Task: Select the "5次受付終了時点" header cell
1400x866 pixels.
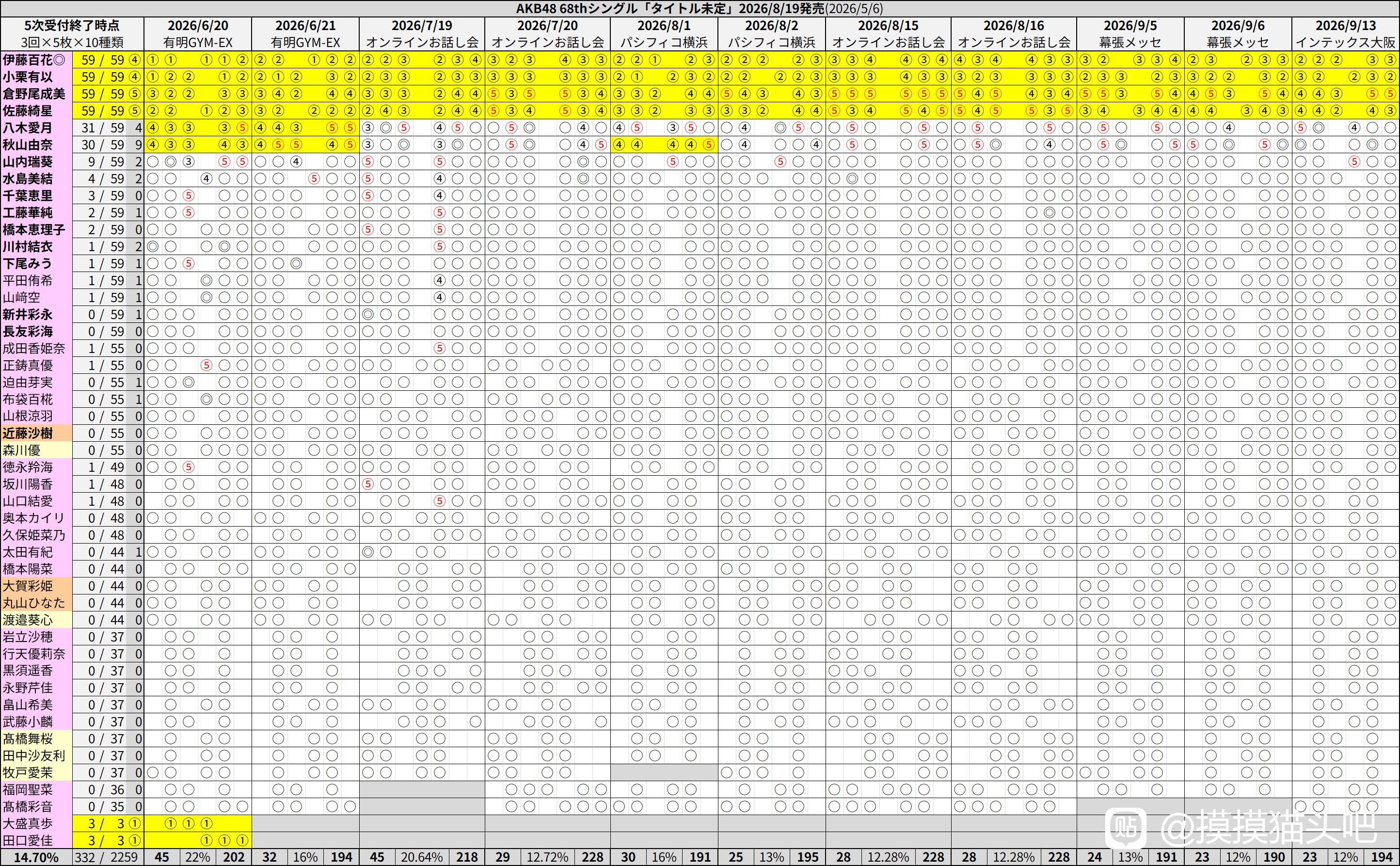Action: (72, 26)
